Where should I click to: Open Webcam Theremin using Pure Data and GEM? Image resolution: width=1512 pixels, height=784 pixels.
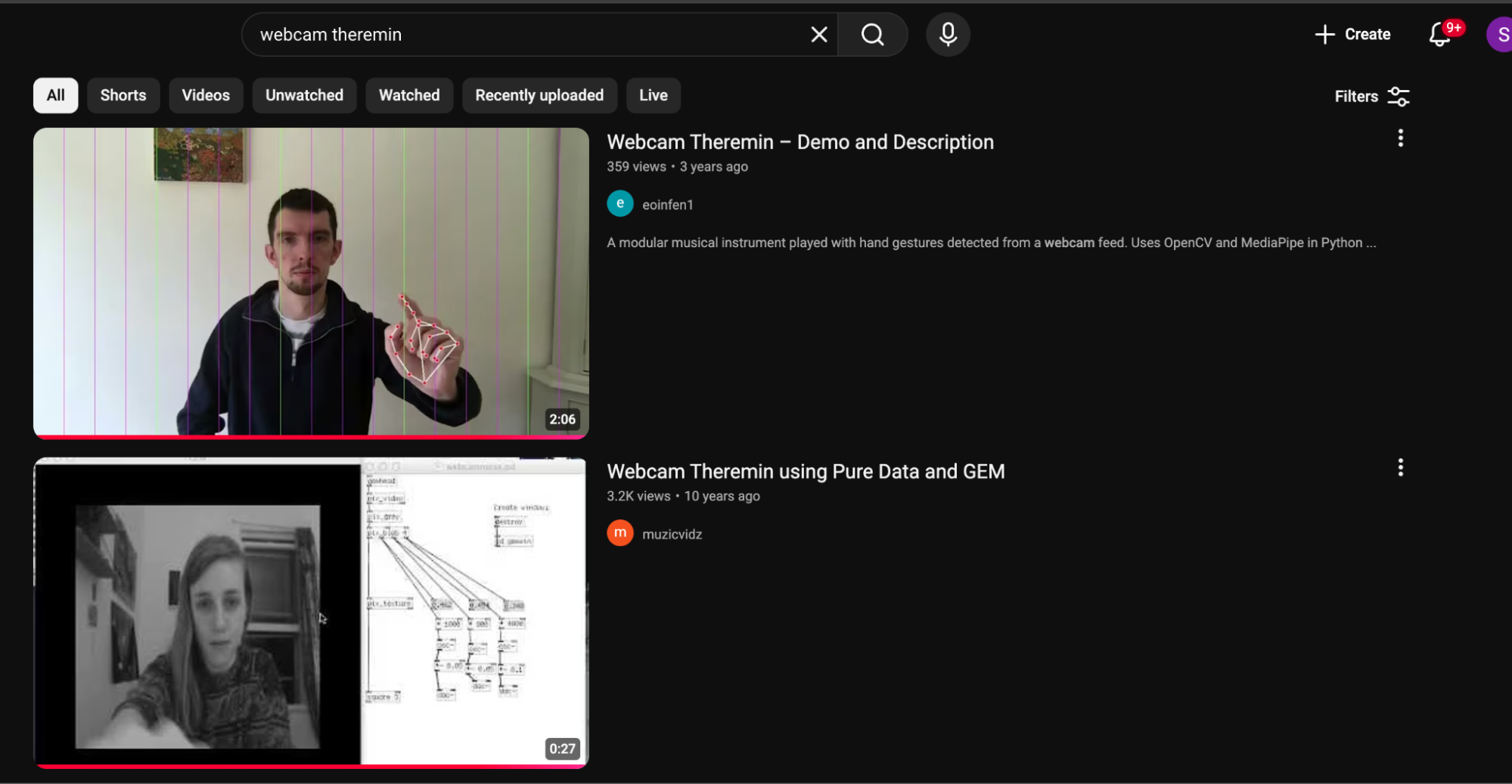[806, 471]
